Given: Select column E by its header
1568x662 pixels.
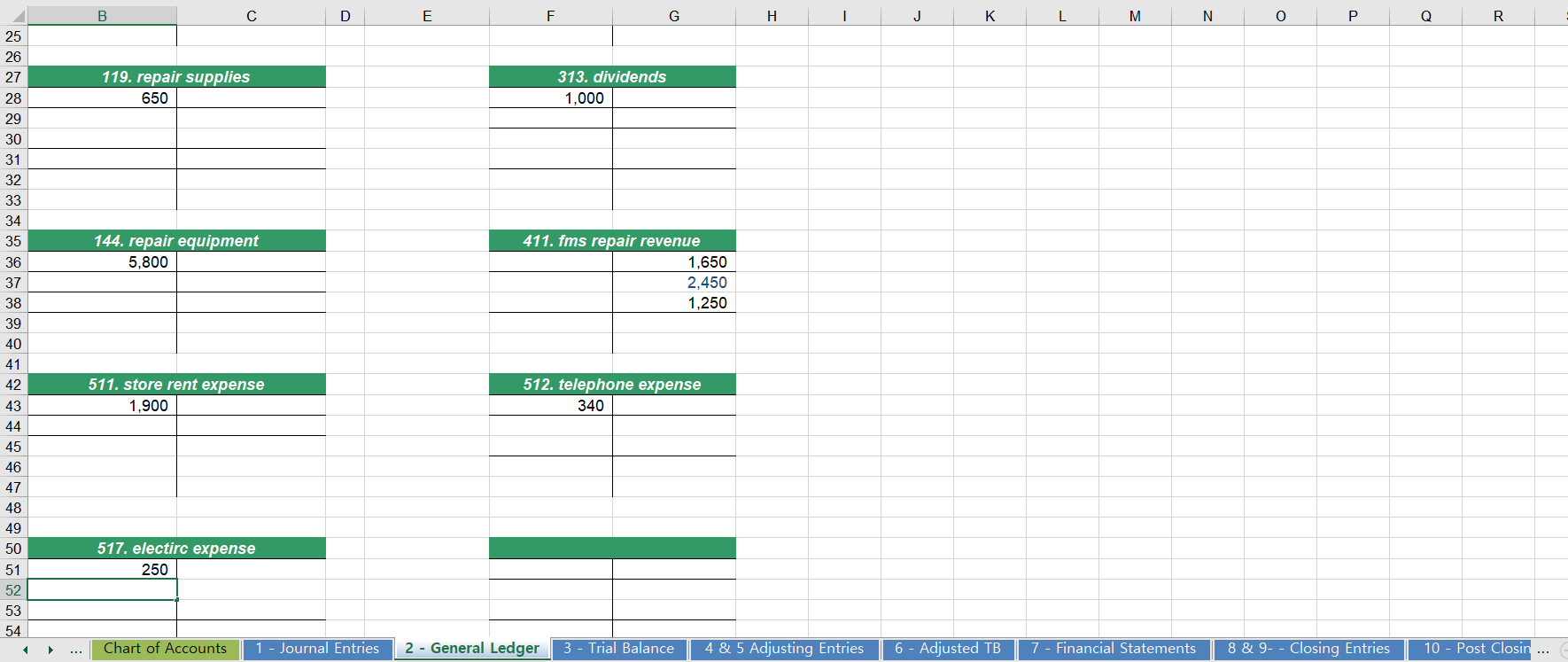Looking at the screenshot, I should click(x=427, y=16).
